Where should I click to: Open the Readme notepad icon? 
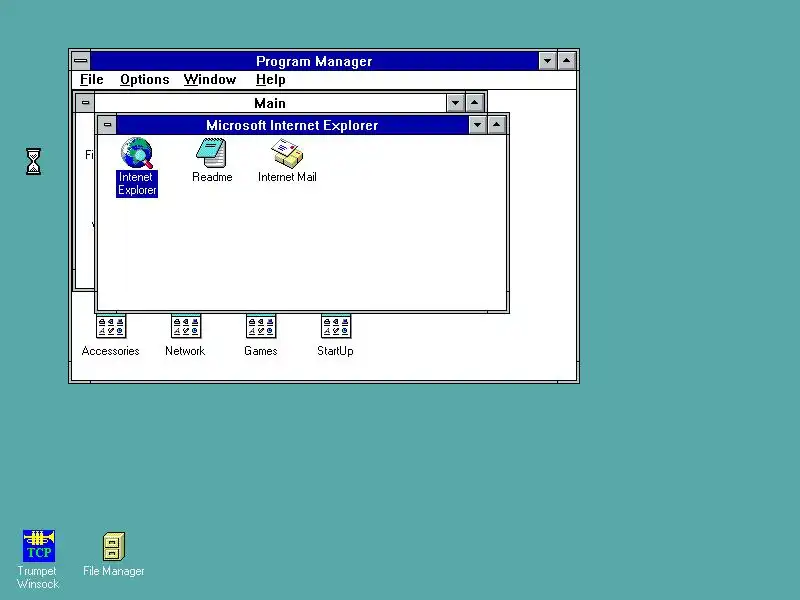pyautogui.click(x=211, y=153)
